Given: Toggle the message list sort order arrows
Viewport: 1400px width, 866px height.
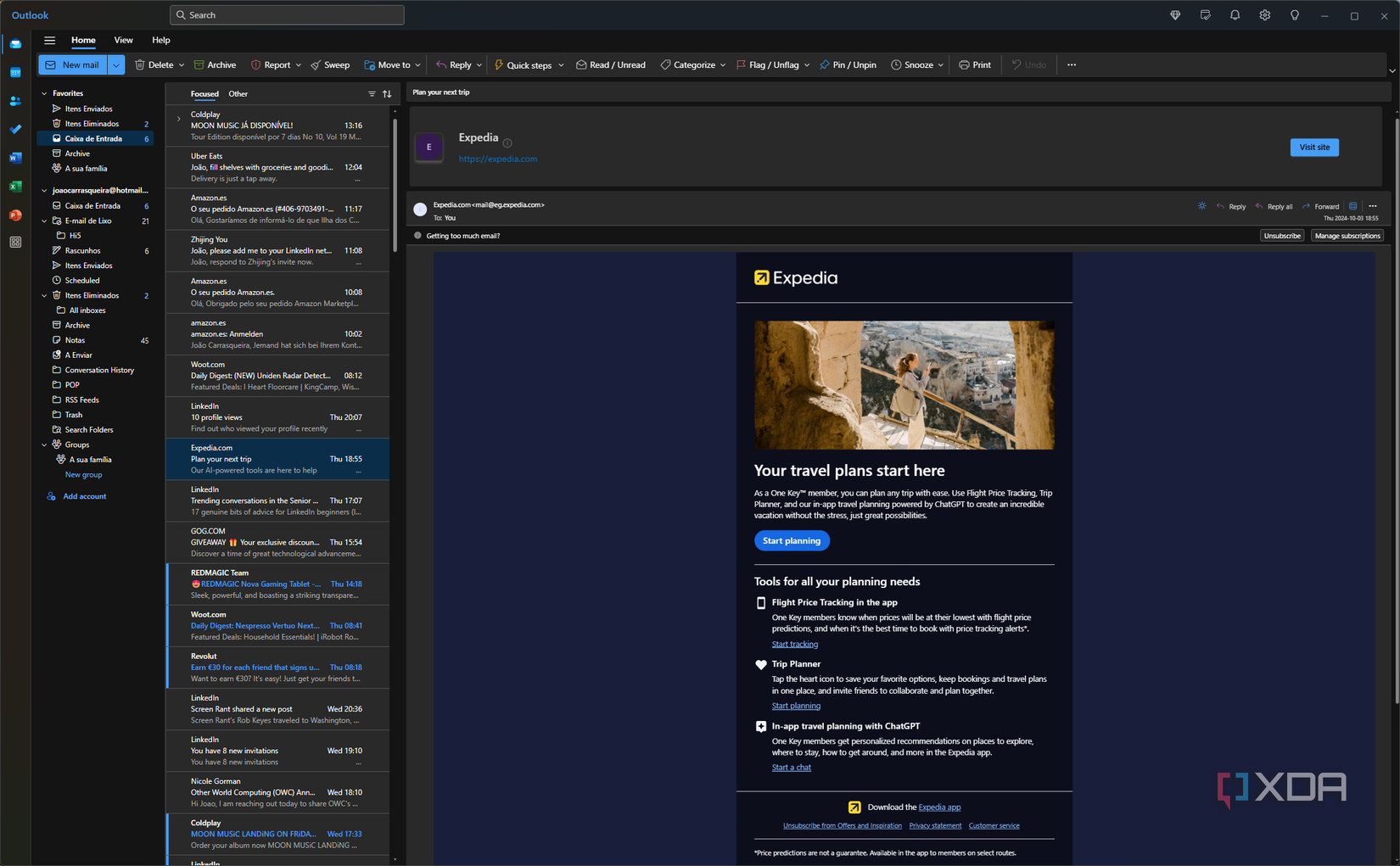Looking at the screenshot, I should 387,94.
